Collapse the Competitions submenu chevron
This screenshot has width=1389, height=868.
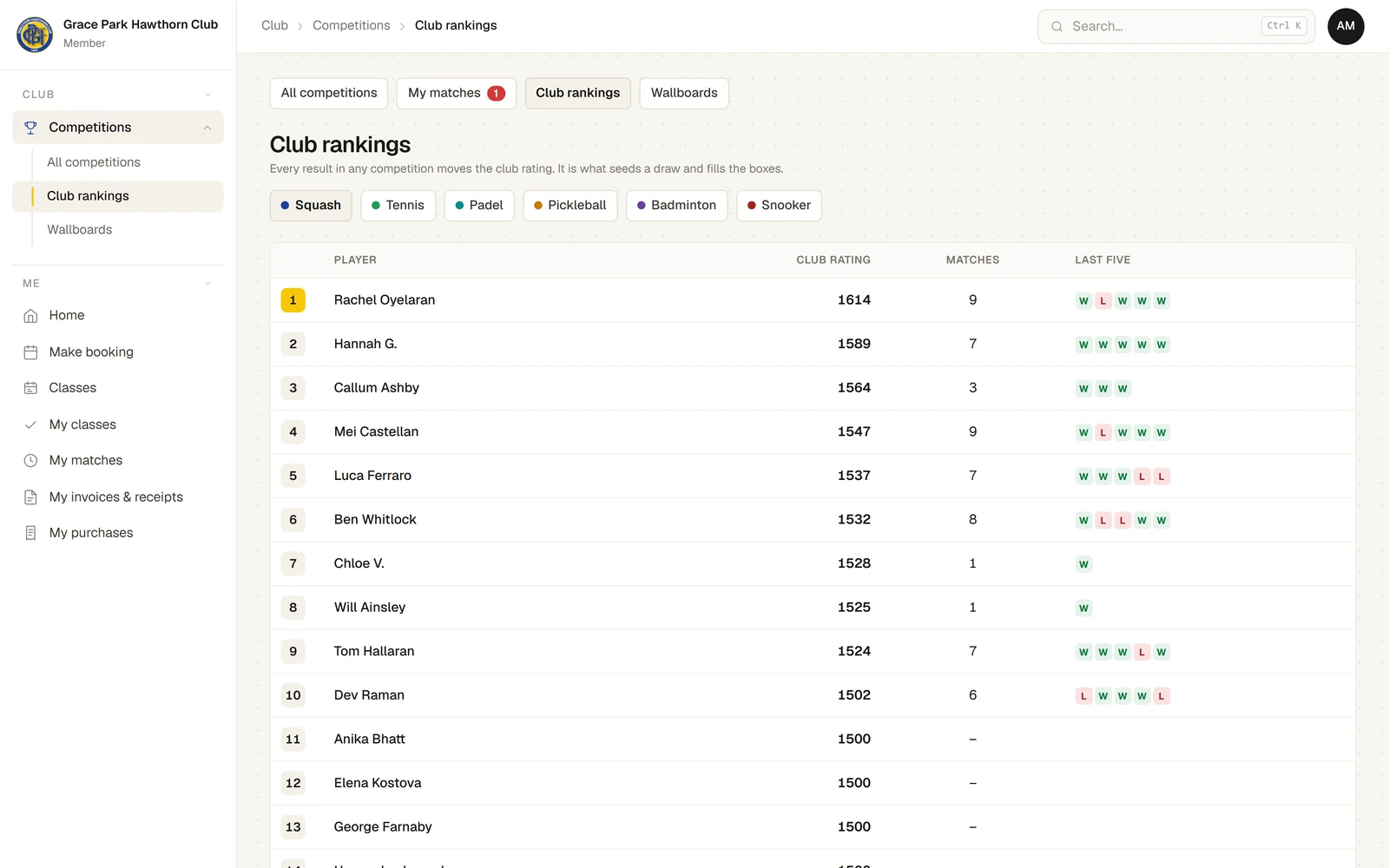207,128
